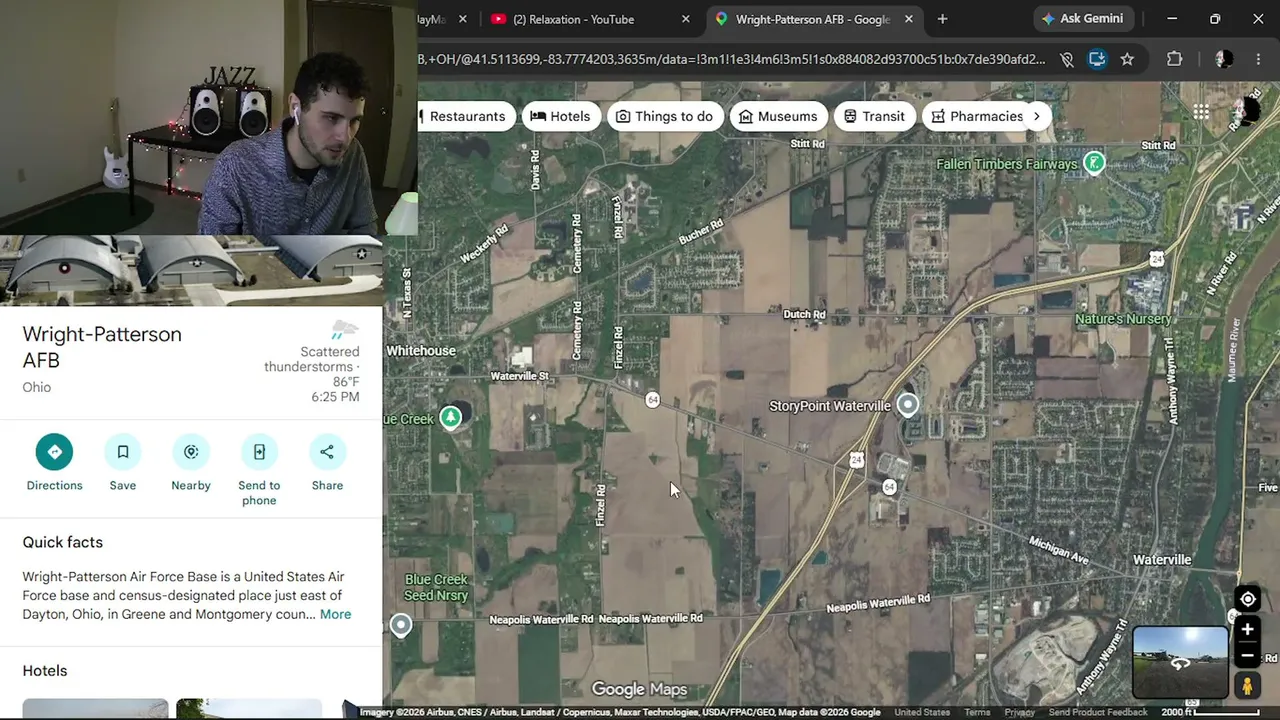Click the Install app icon in address bar
Viewport: 1280px width, 720px height.
(1097, 59)
